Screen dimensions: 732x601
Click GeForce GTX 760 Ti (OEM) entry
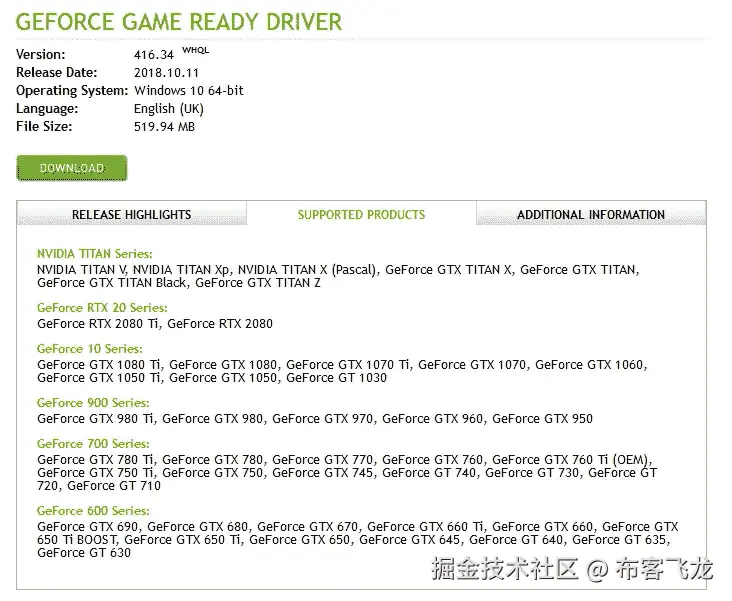click(570, 460)
